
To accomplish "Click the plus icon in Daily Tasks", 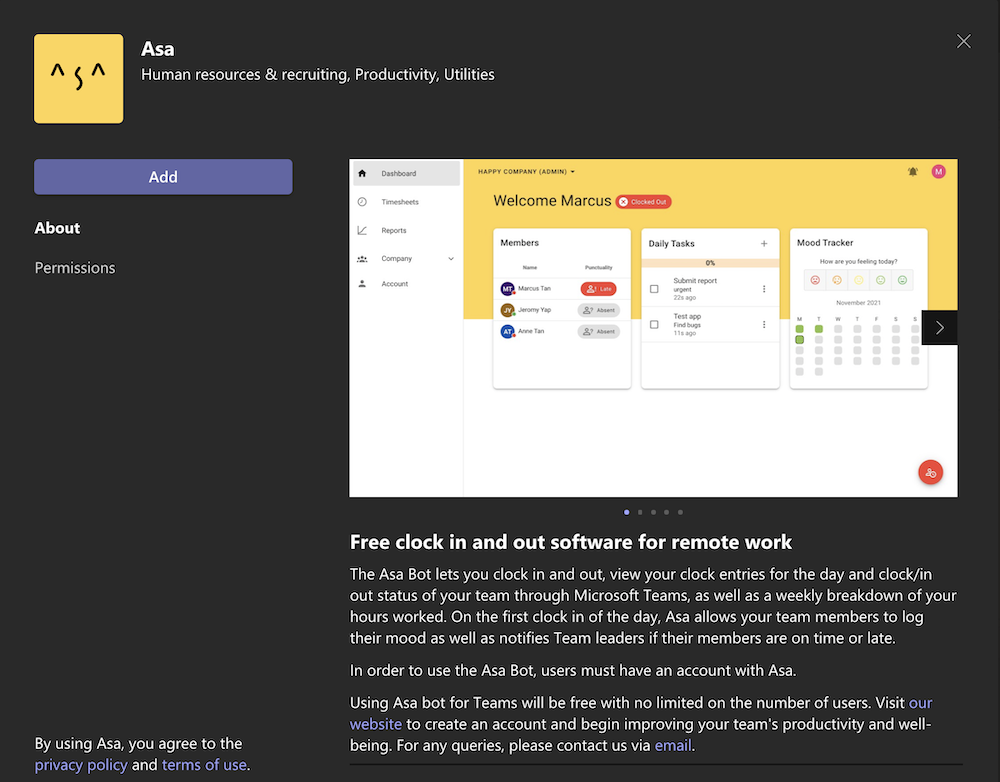I will pyautogui.click(x=764, y=243).
